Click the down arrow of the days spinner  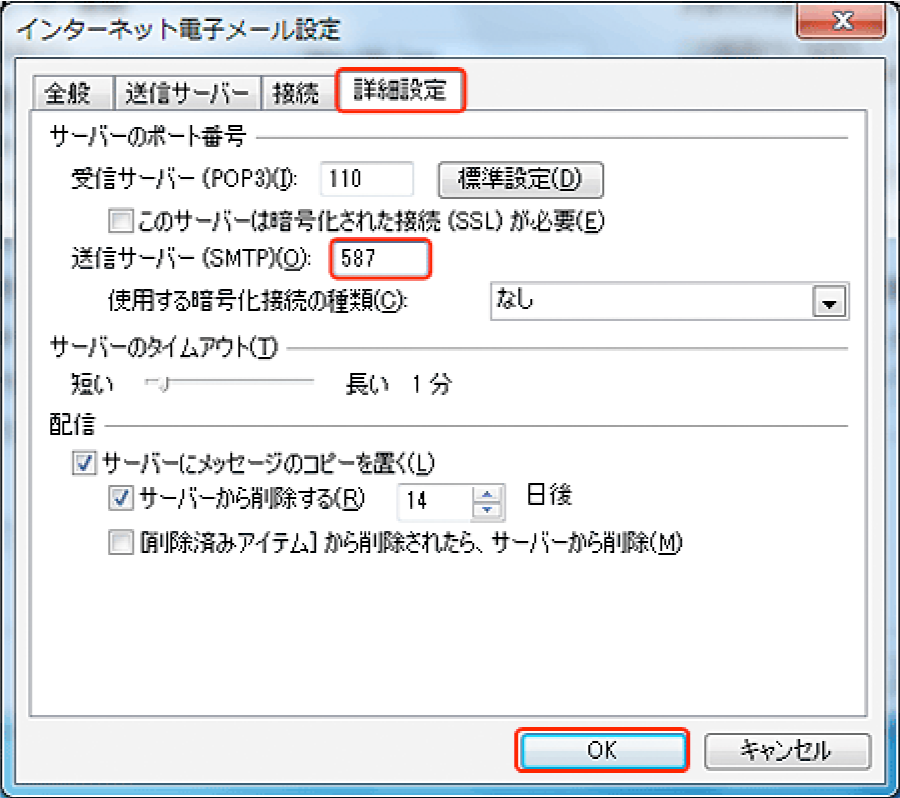(488, 509)
